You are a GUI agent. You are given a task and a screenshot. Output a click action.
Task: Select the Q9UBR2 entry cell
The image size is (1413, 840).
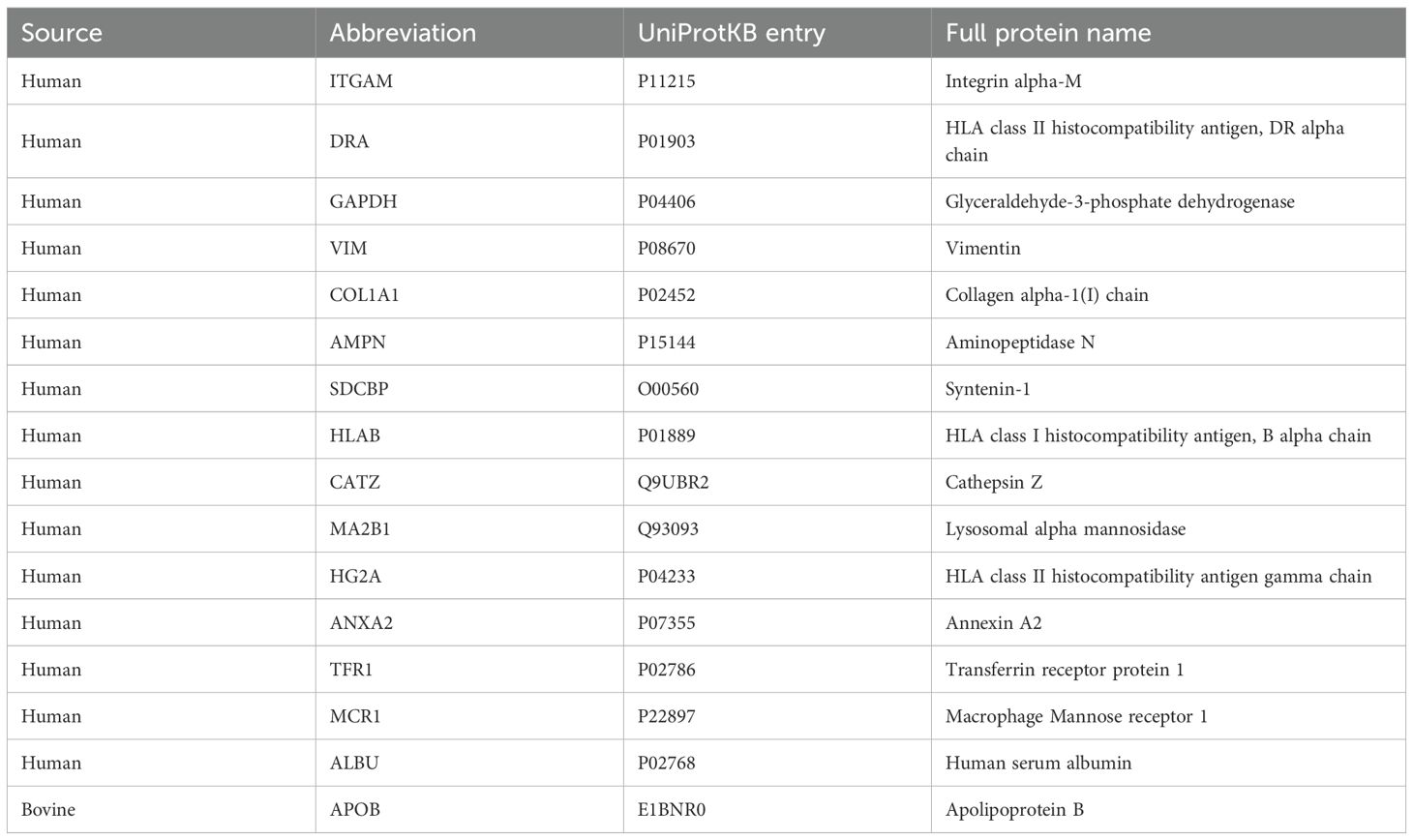673,483
